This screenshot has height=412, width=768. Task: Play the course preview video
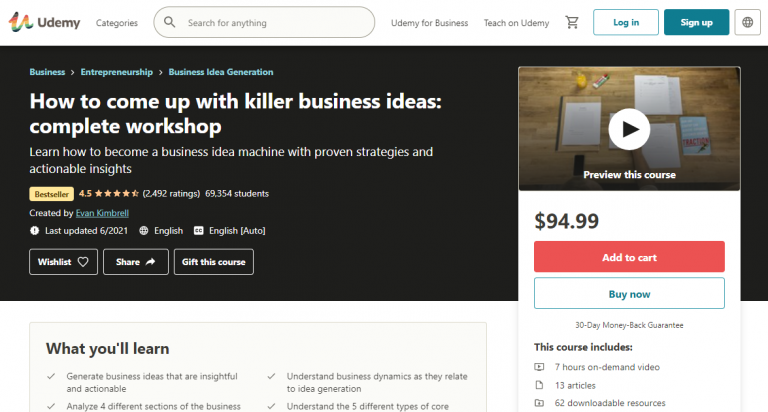pyautogui.click(x=629, y=128)
